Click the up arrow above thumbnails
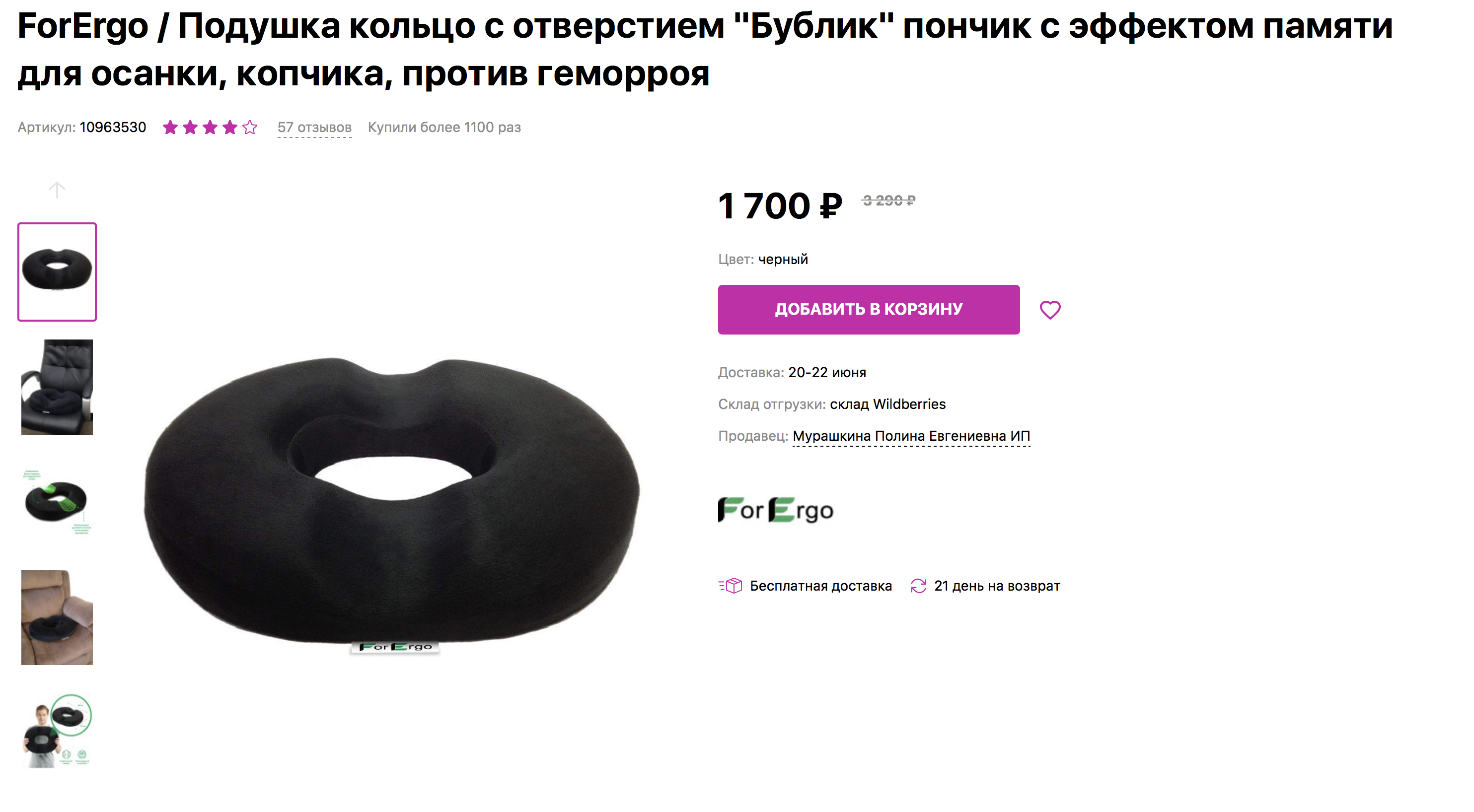This screenshot has height=812, width=1474. click(57, 189)
